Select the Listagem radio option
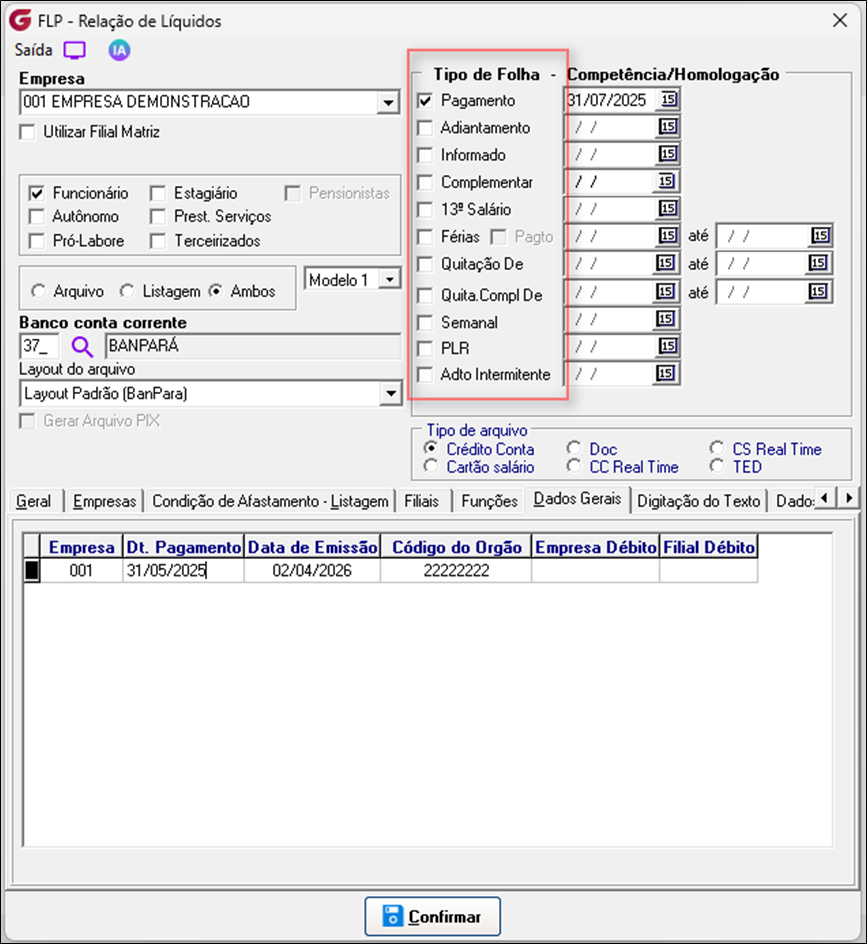Image resolution: width=867 pixels, height=944 pixels. (x=126, y=291)
